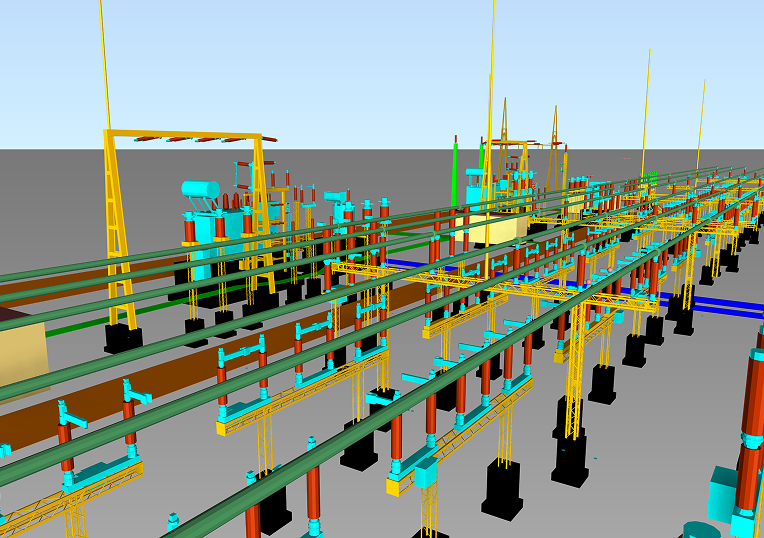Select the distant beige control building
The image size is (764, 538).
tap(491, 228)
